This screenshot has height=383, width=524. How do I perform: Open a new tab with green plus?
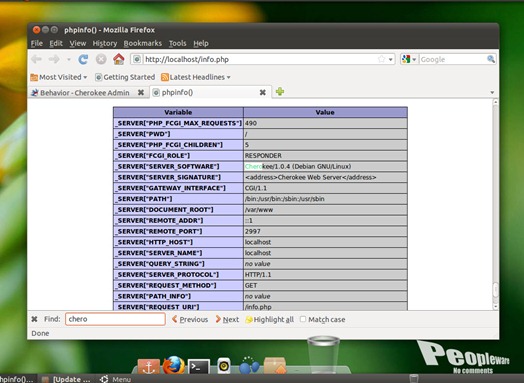(280, 91)
